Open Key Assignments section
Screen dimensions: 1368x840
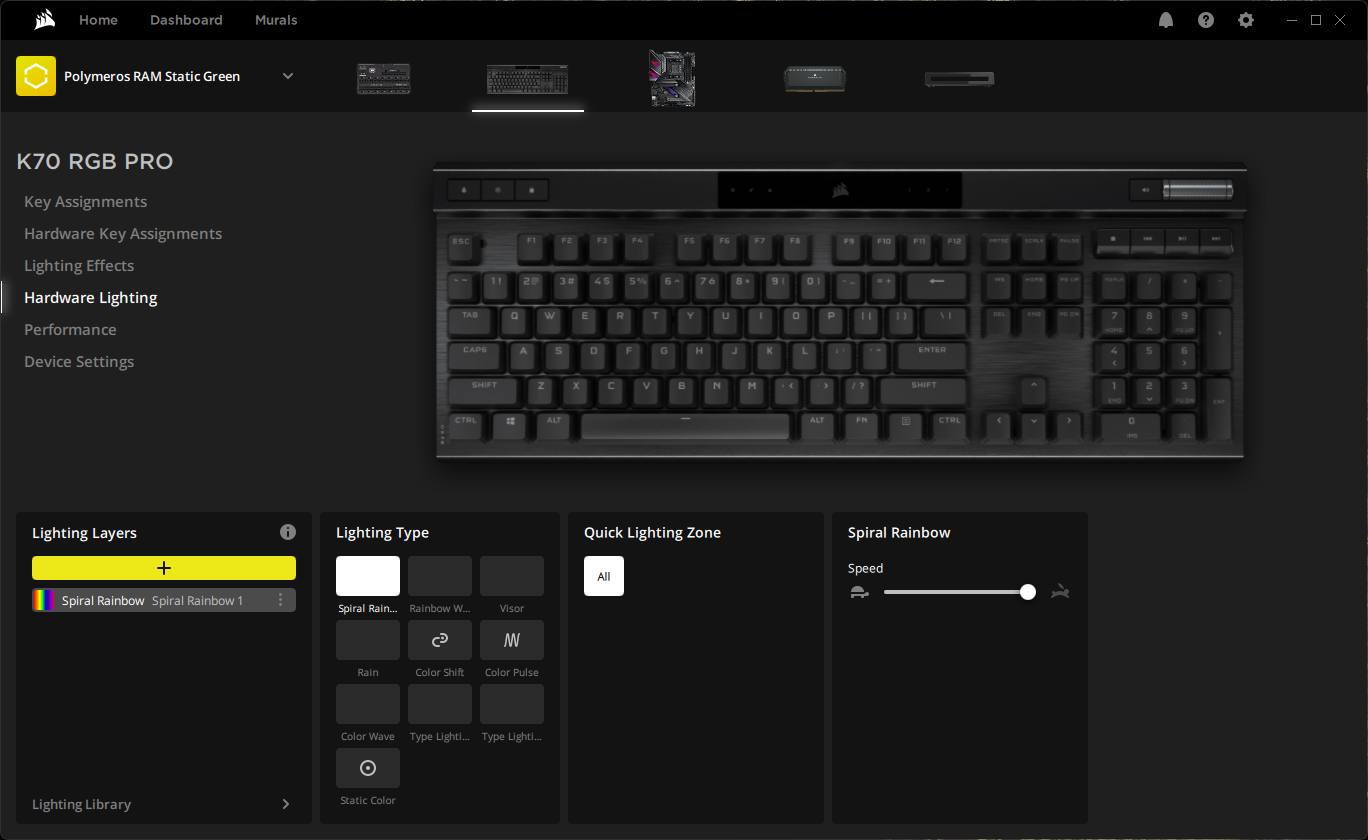(x=86, y=202)
